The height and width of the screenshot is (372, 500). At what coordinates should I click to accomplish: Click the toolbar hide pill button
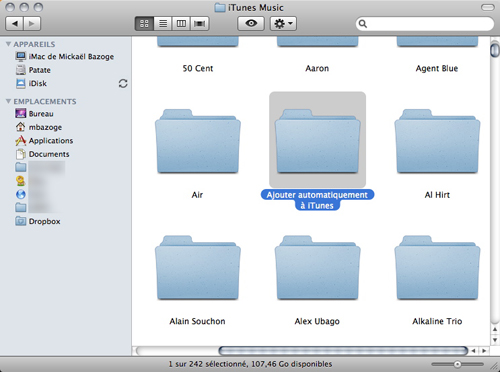point(488,7)
